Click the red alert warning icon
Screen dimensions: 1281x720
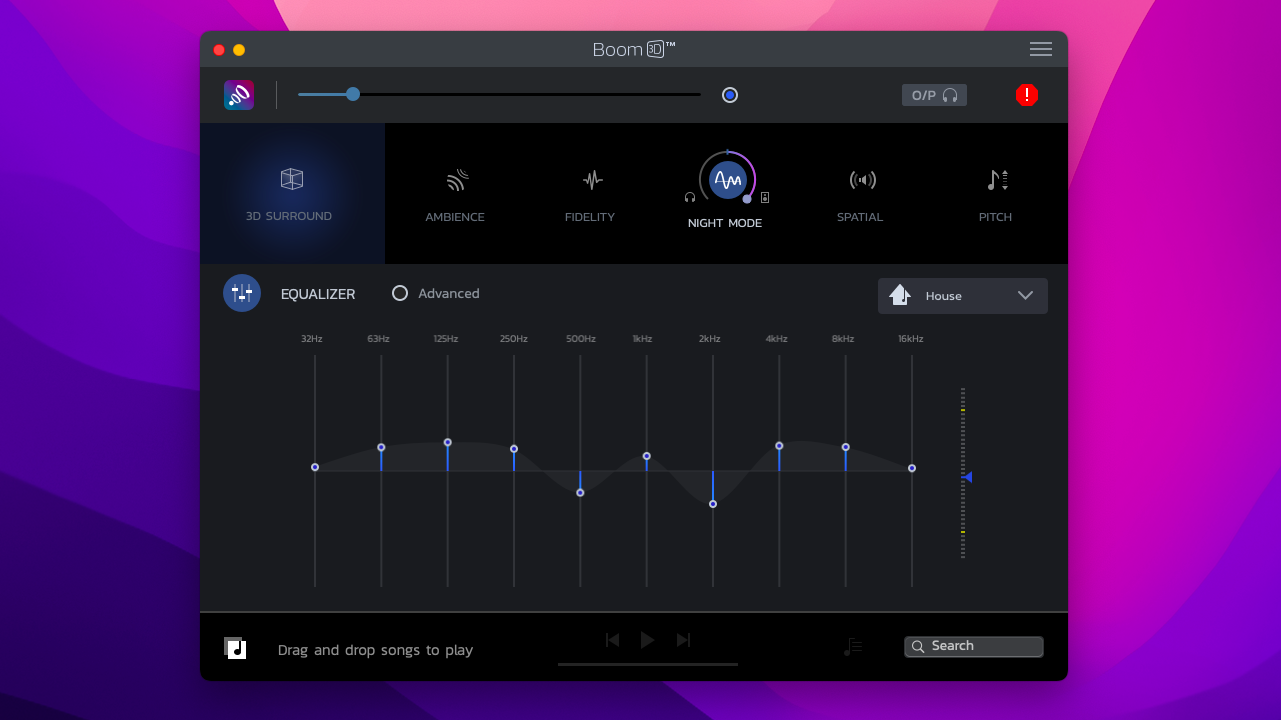click(x=1027, y=95)
